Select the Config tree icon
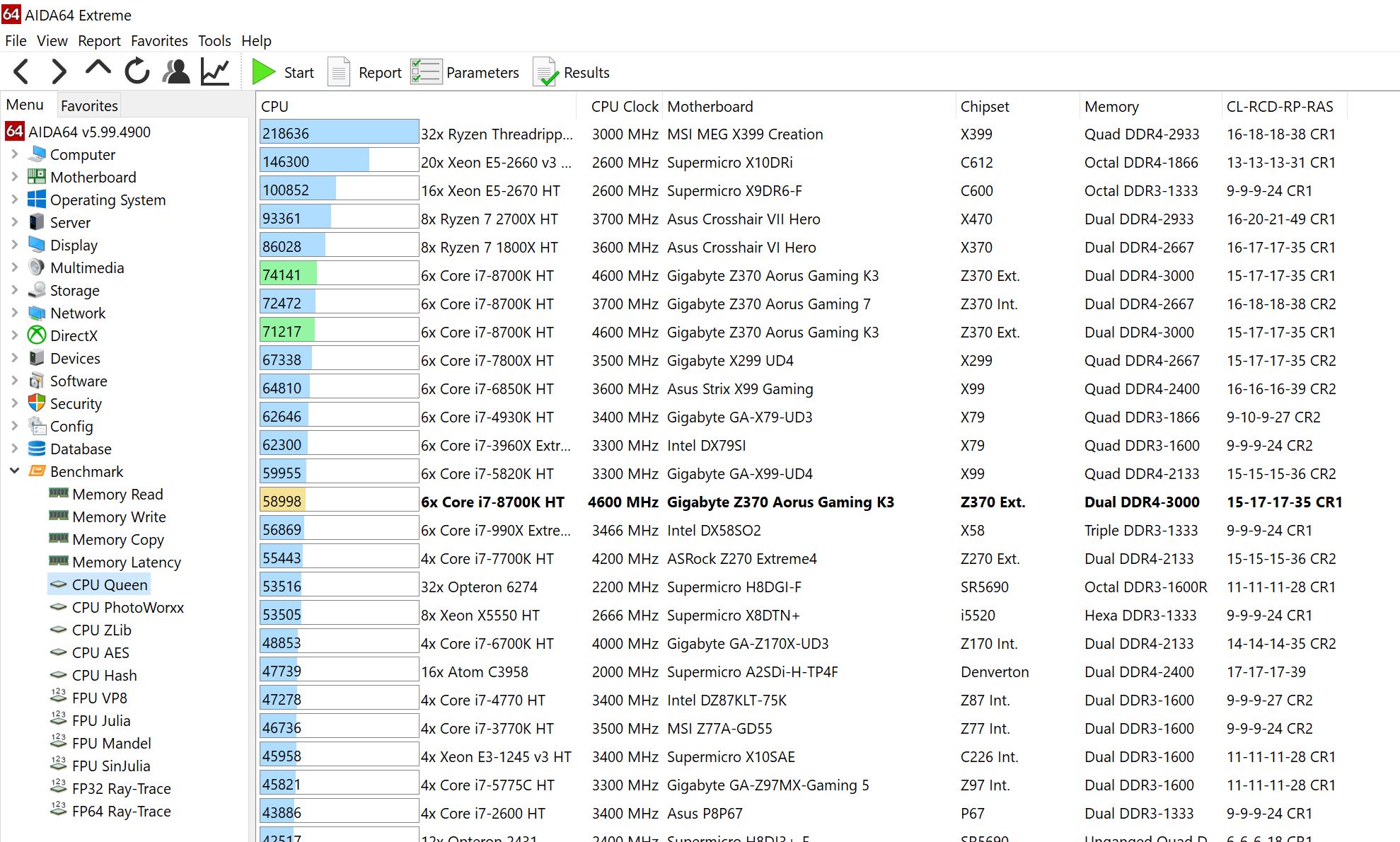Screen dimensions: 1400x842 pyautogui.click(x=37, y=426)
